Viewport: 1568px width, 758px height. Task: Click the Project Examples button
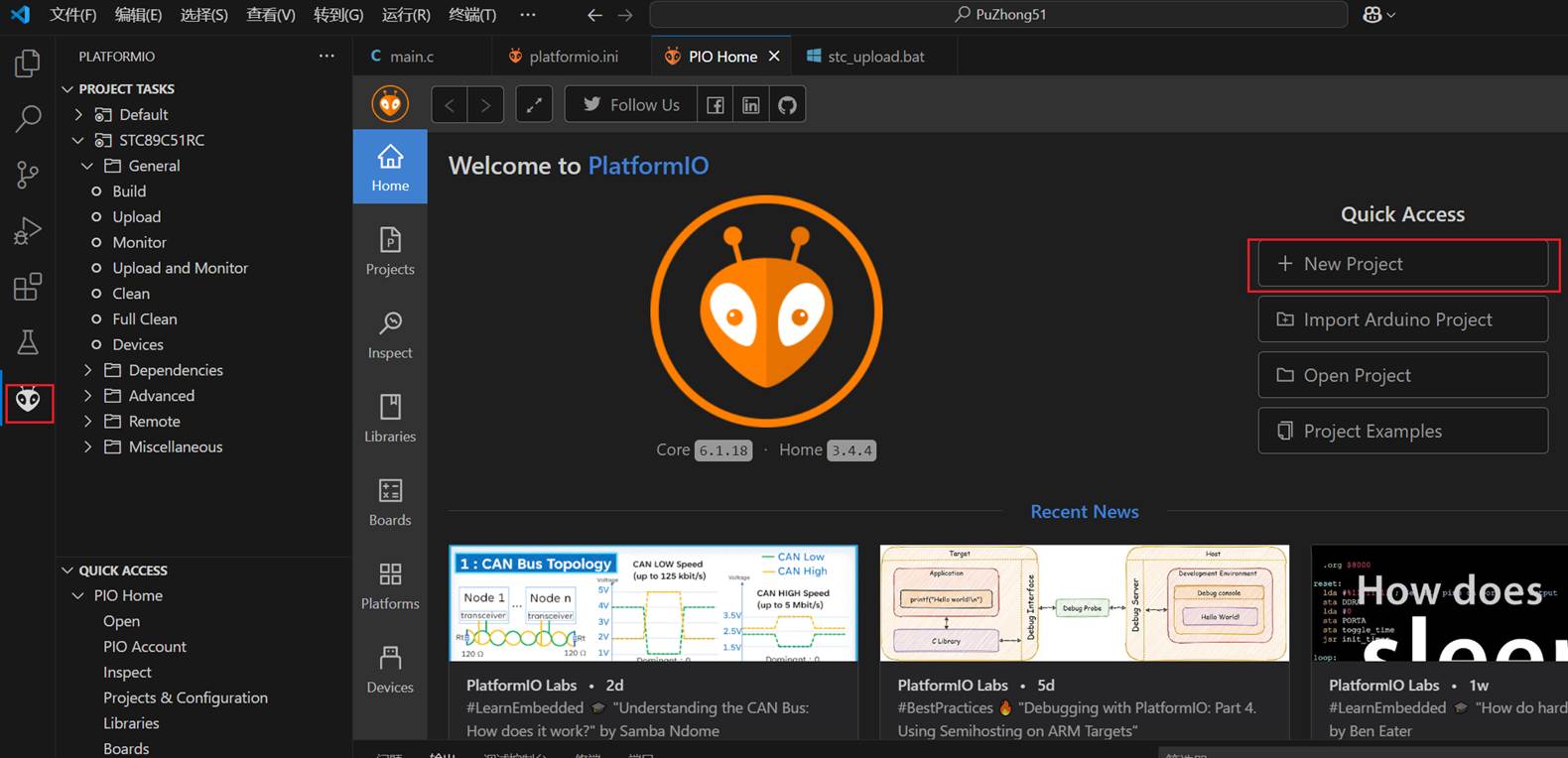click(x=1403, y=431)
